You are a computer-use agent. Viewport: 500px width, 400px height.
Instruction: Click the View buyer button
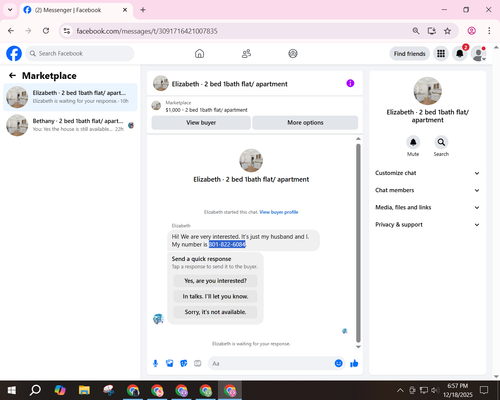pos(201,123)
